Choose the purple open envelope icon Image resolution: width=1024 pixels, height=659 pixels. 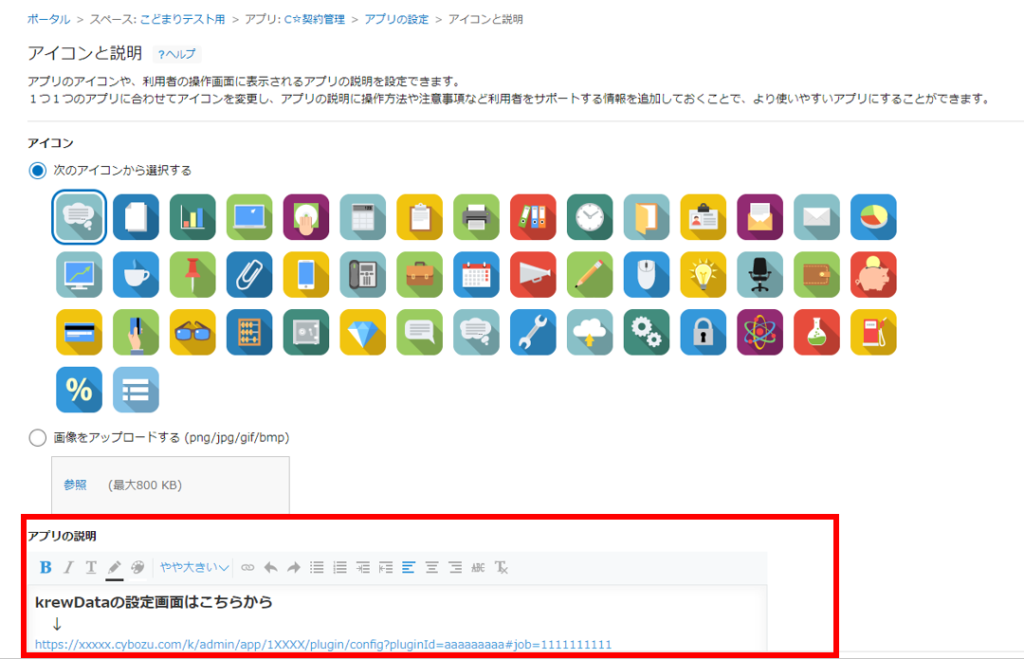coord(760,217)
